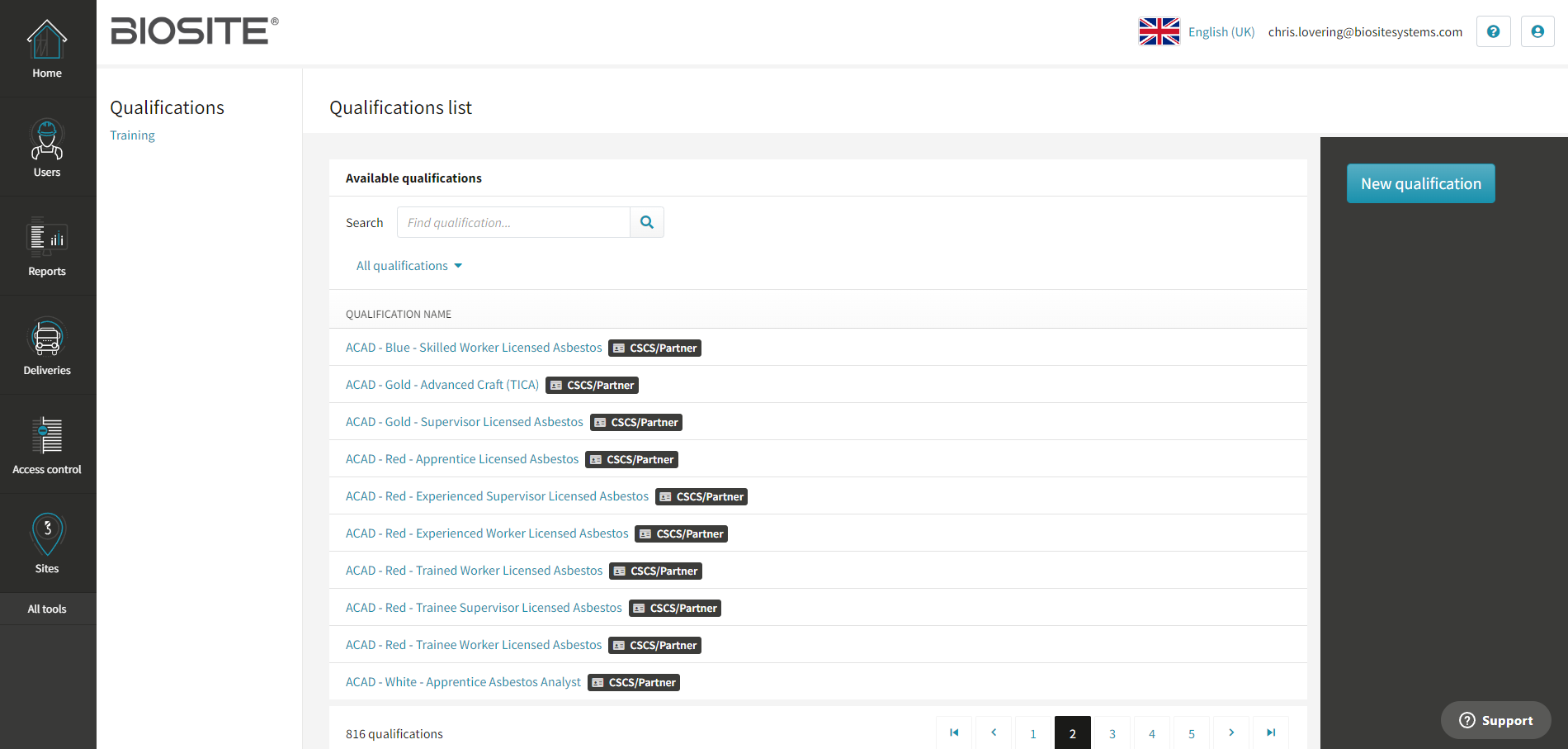Click the help question mark icon
This screenshot has height=749, width=1568.
[1493, 31]
